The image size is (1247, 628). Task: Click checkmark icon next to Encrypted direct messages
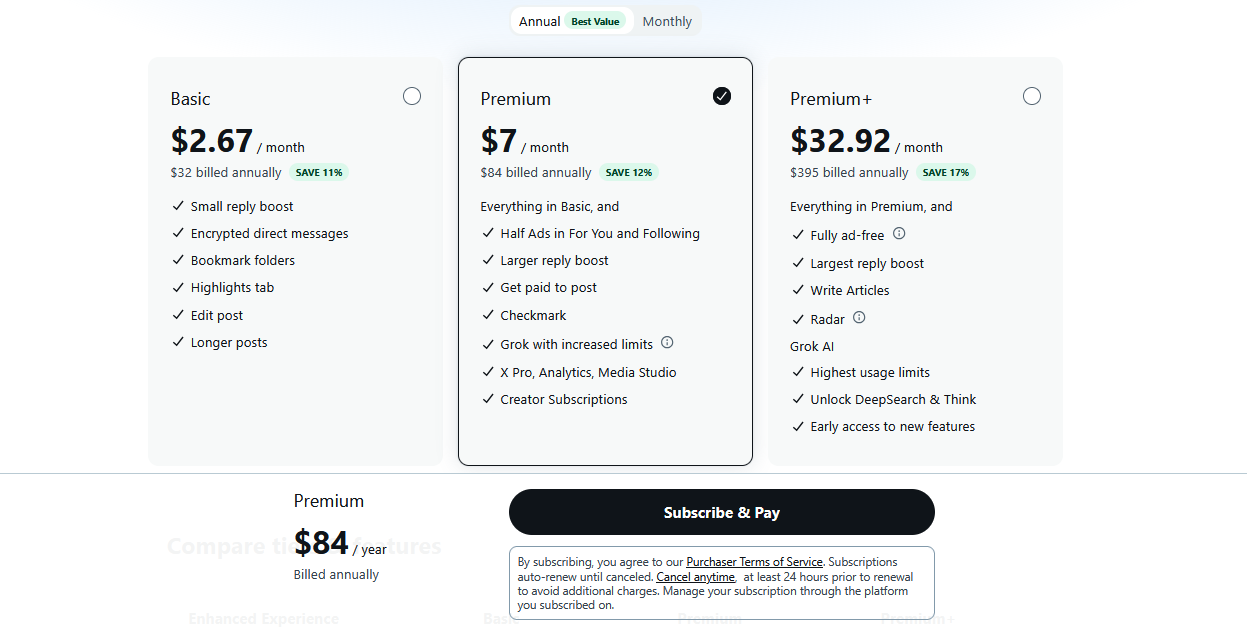178,233
